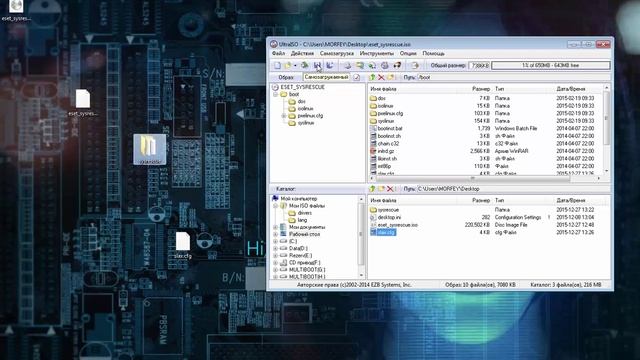The width and height of the screenshot is (640, 360).
Task: Click image Путь field showing /boot
Action: click(513, 77)
